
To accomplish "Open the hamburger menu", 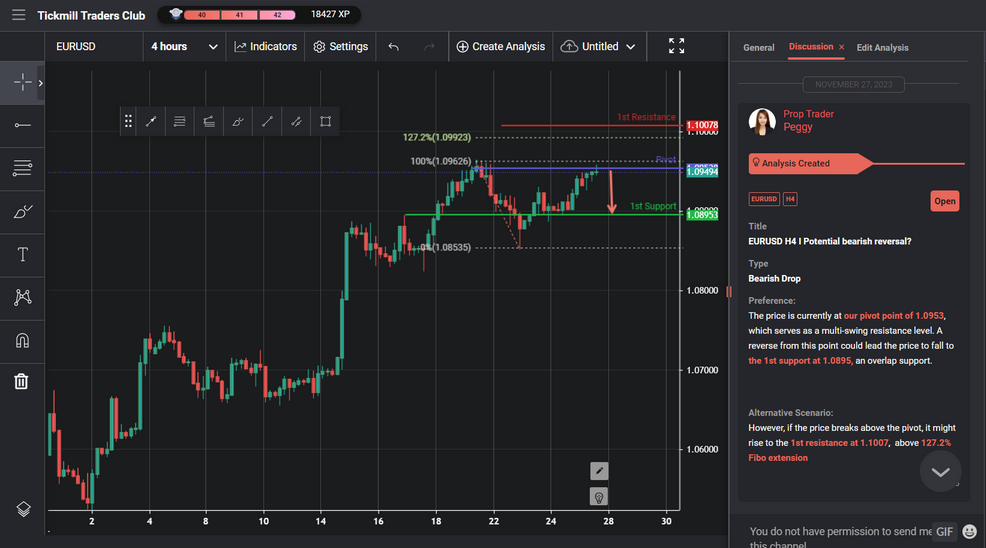I will click(18, 14).
